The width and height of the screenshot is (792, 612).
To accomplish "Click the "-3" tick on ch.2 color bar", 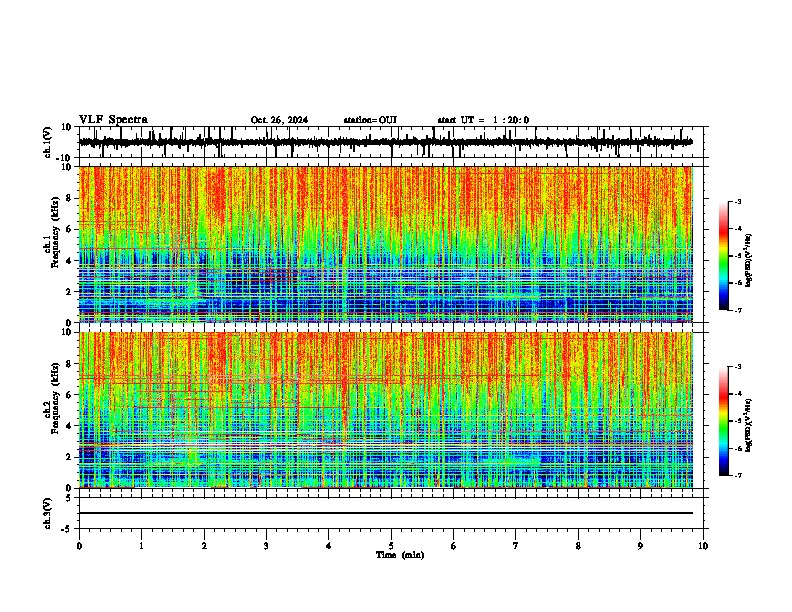I will click(x=738, y=367).
